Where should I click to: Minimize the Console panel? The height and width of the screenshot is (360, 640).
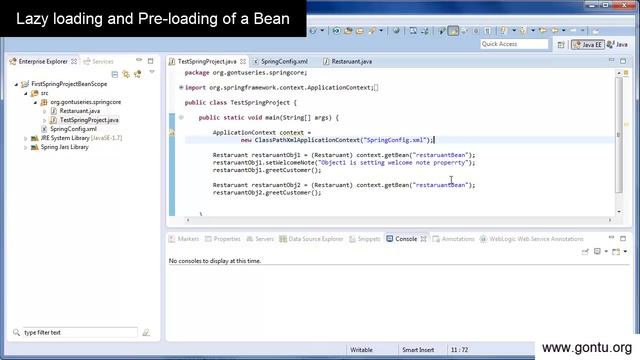(x=611, y=237)
